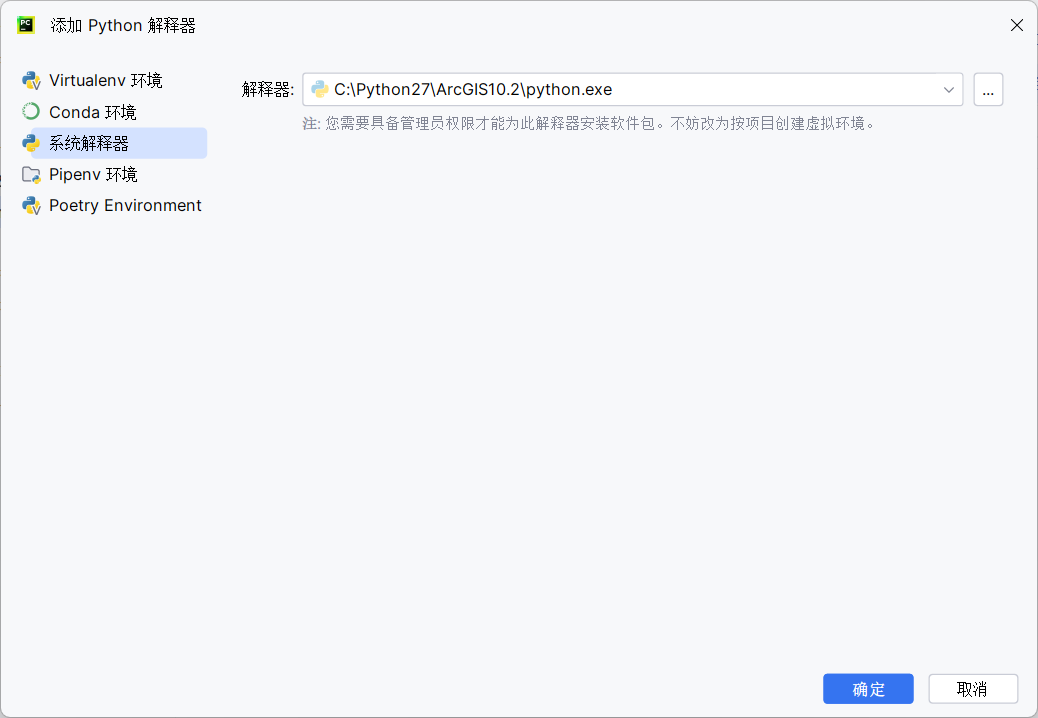Click the system interpreter Python icon

click(31, 143)
